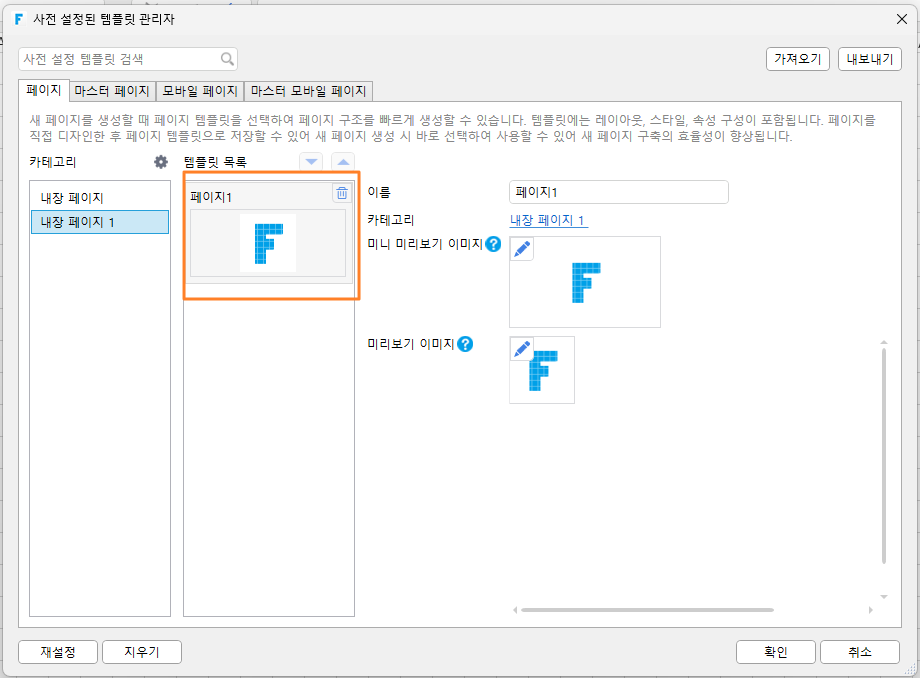Edit the 미니 미리보기 이미지 with pencil
920x678 pixels.
click(x=522, y=249)
